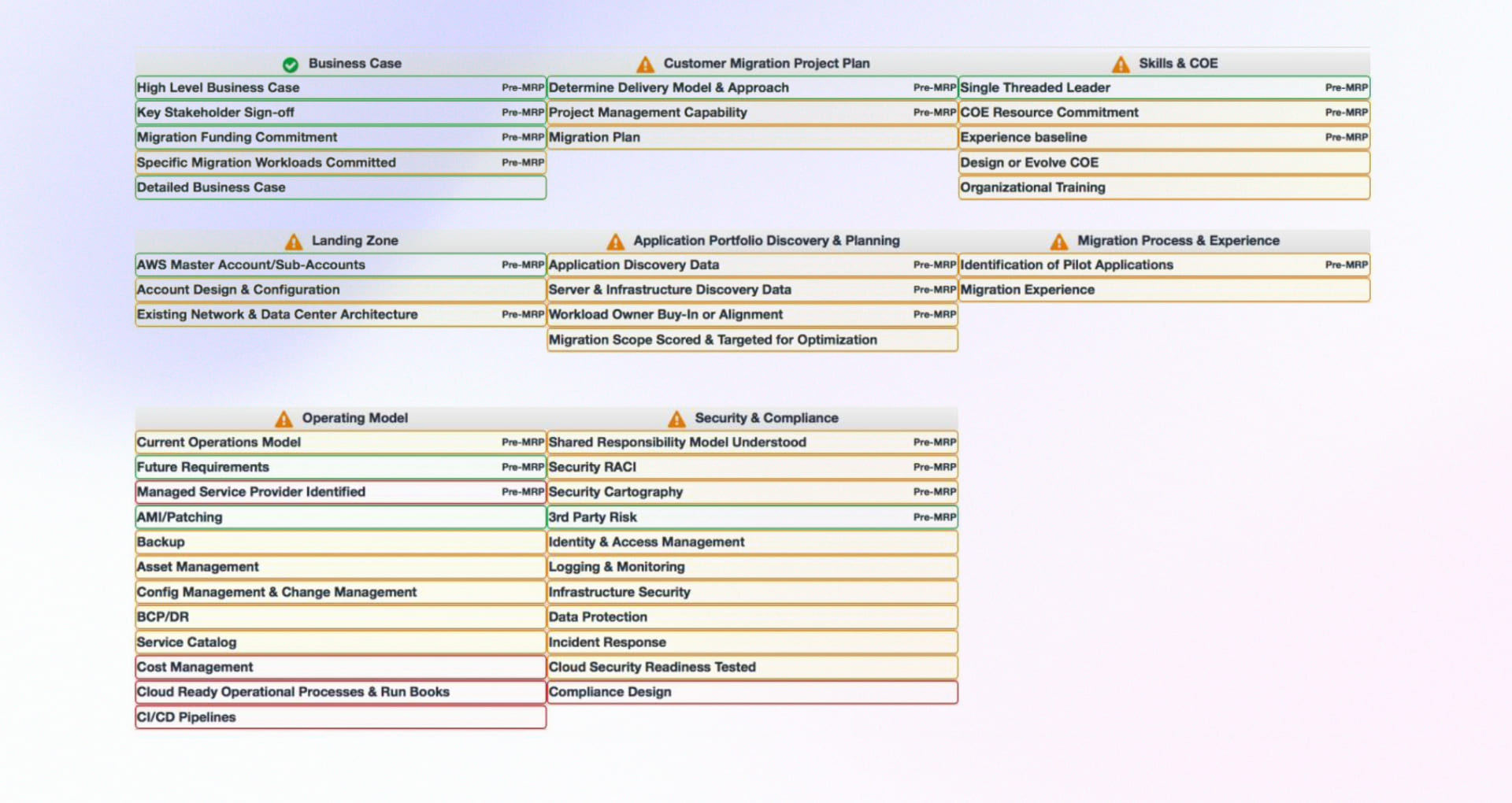Open the Migration Experience item
Screen dimensions: 1512x803
[x=1164, y=290]
